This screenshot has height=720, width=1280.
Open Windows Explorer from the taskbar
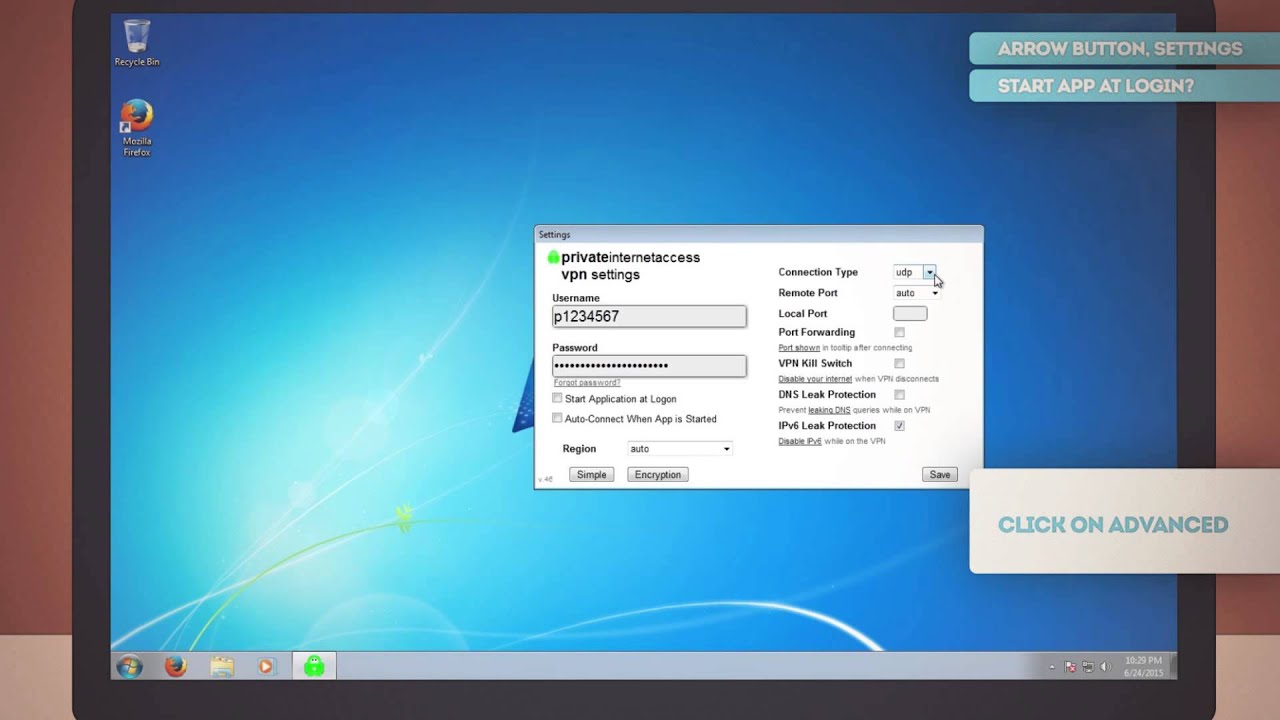[x=222, y=666]
